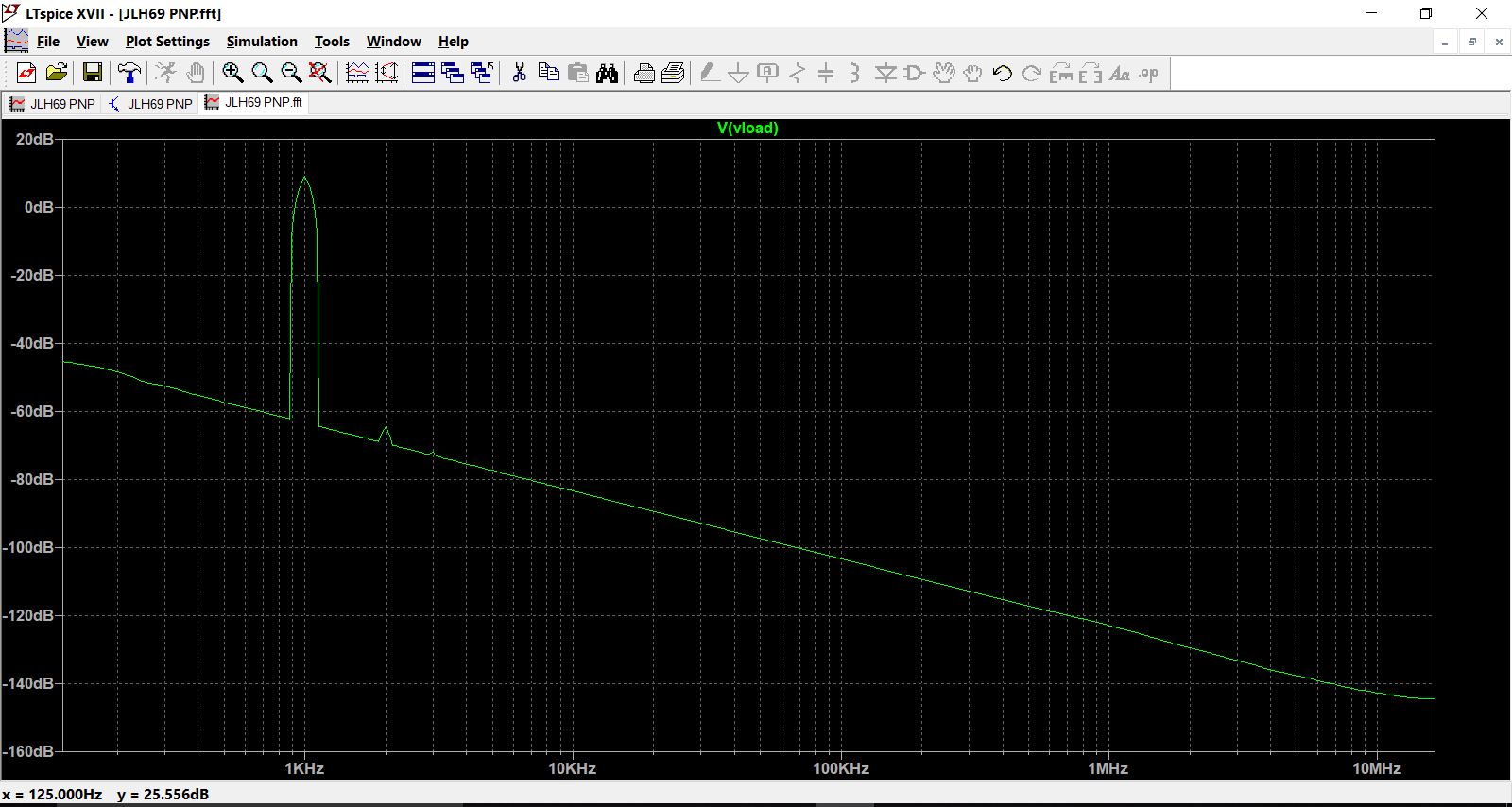Click the Zoom to Fit icon
Viewport: 1512px width, 807px height.
[320, 73]
